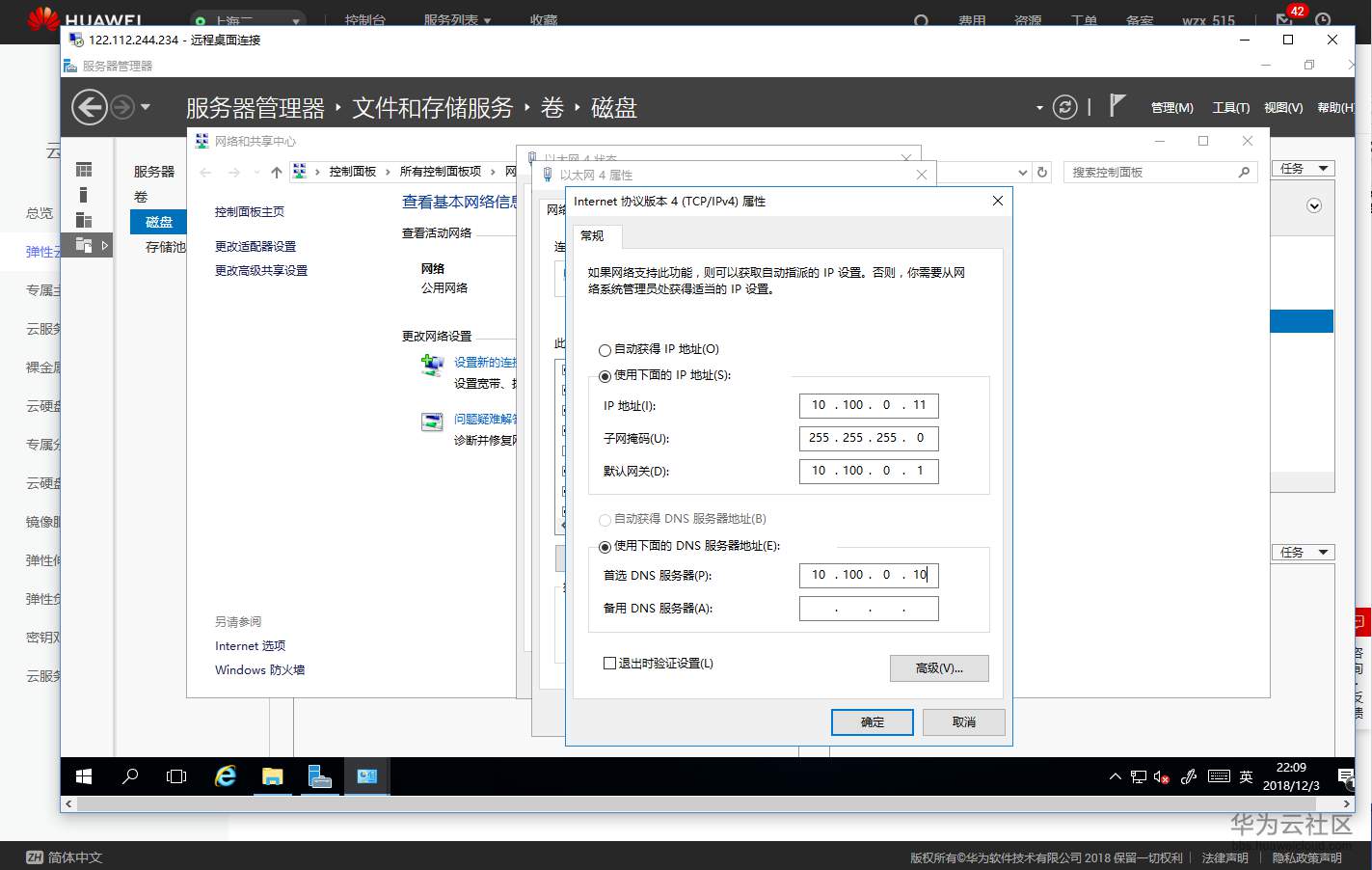Open the 任务 dropdown in the right panel
1372x870 pixels.
(x=1303, y=167)
